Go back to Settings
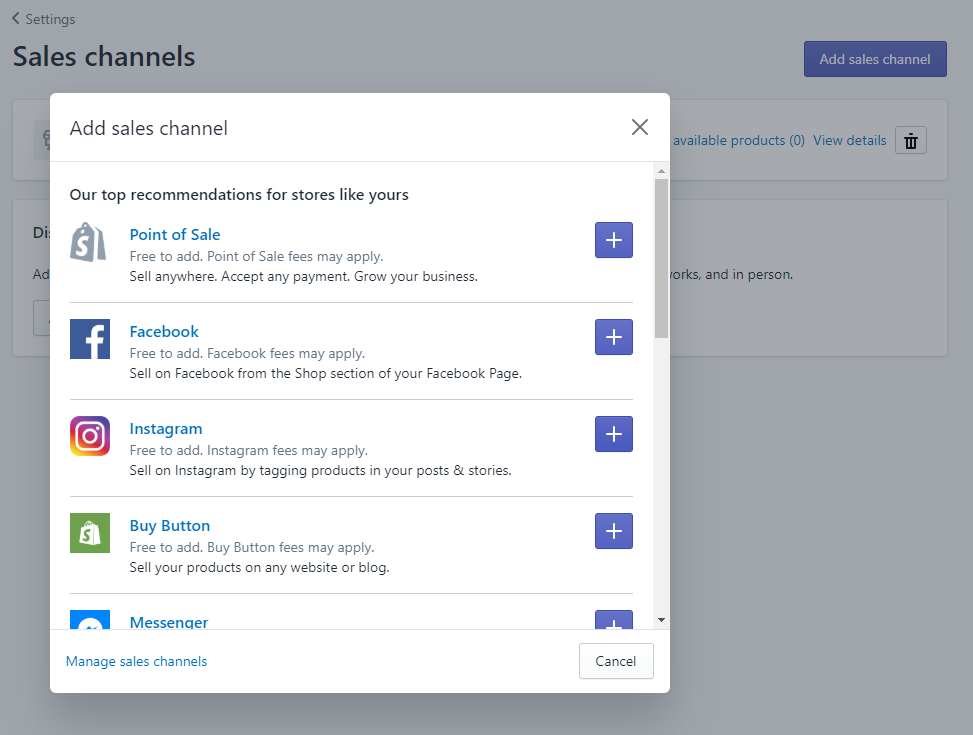The width and height of the screenshot is (973, 735). pos(43,19)
